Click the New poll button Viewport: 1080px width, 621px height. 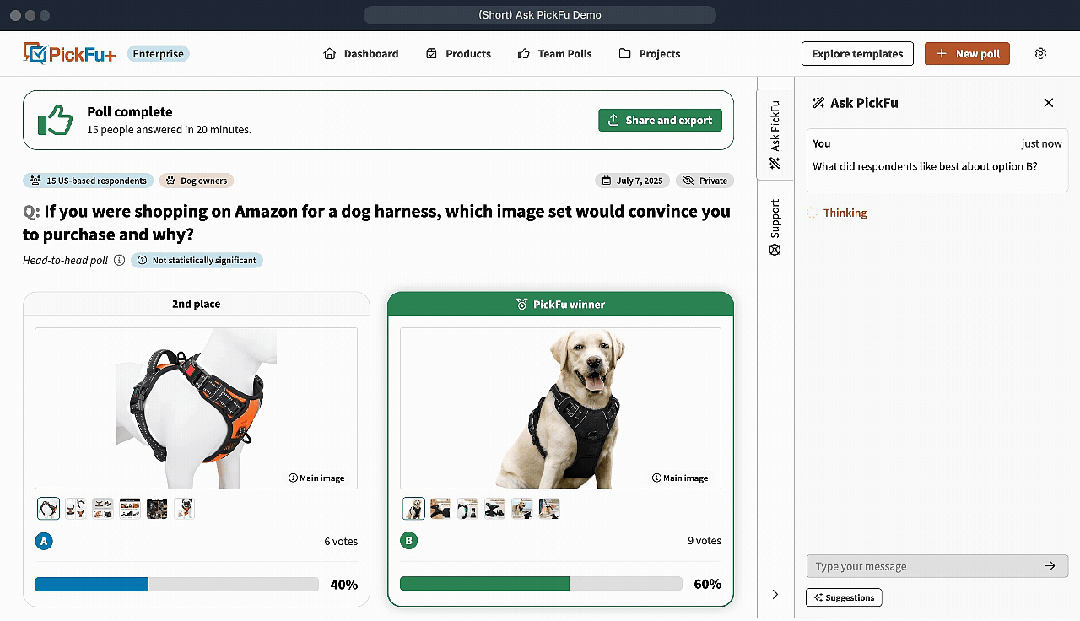pyautogui.click(x=966, y=54)
